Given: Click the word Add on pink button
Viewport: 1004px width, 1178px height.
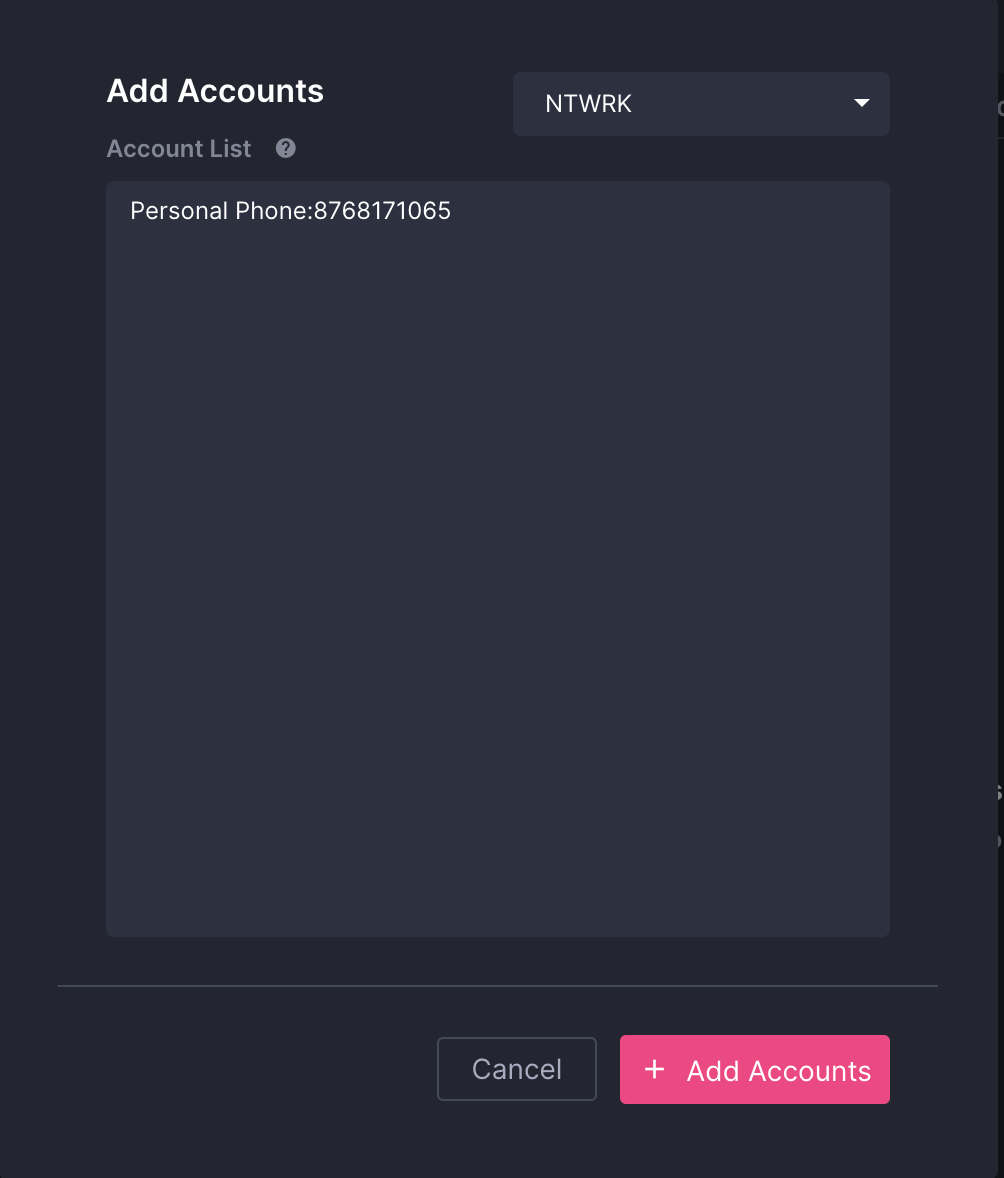Looking at the screenshot, I should click(x=712, y=1071).
